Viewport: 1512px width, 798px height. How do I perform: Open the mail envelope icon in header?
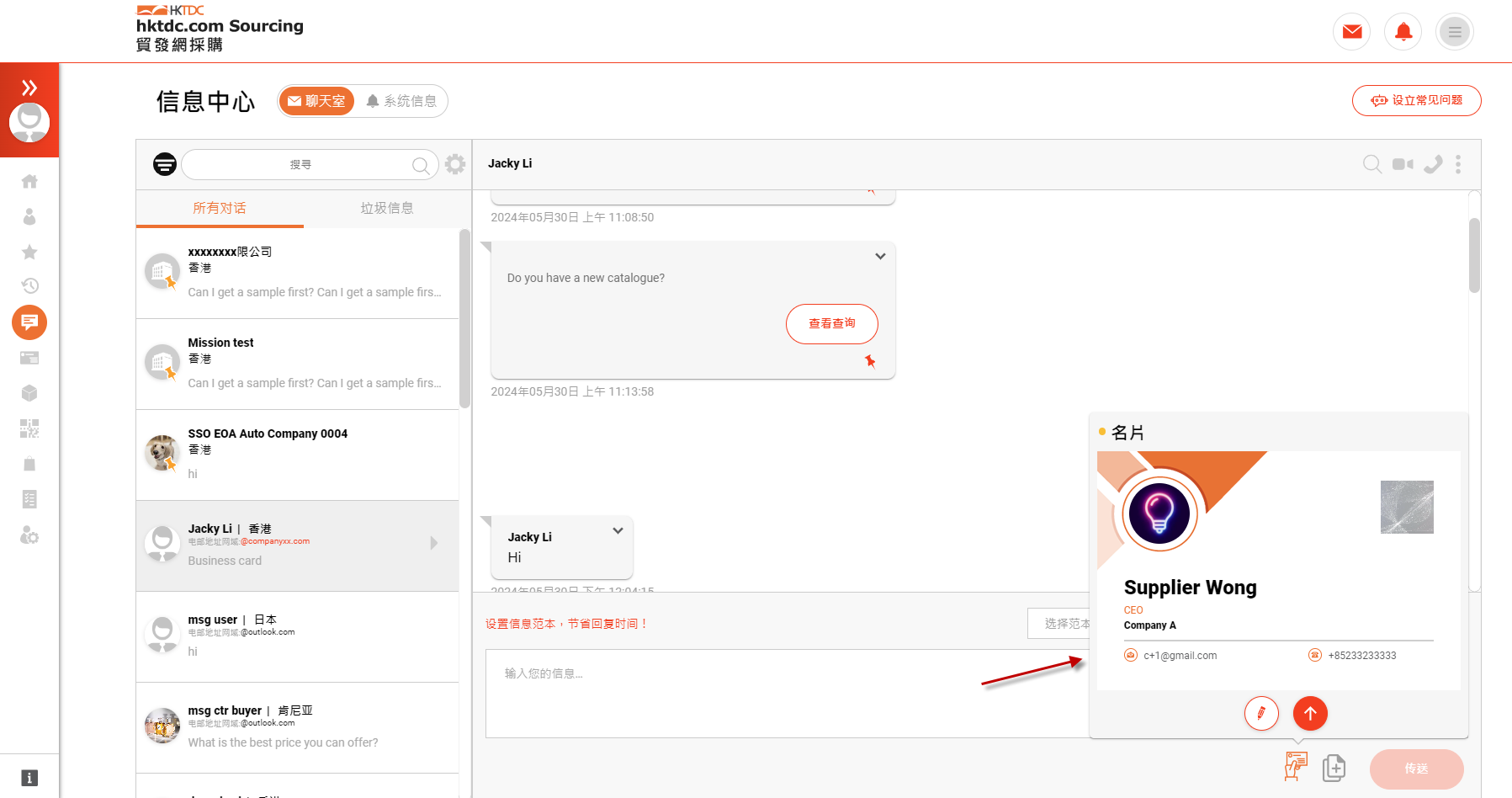coord(1352,32)
